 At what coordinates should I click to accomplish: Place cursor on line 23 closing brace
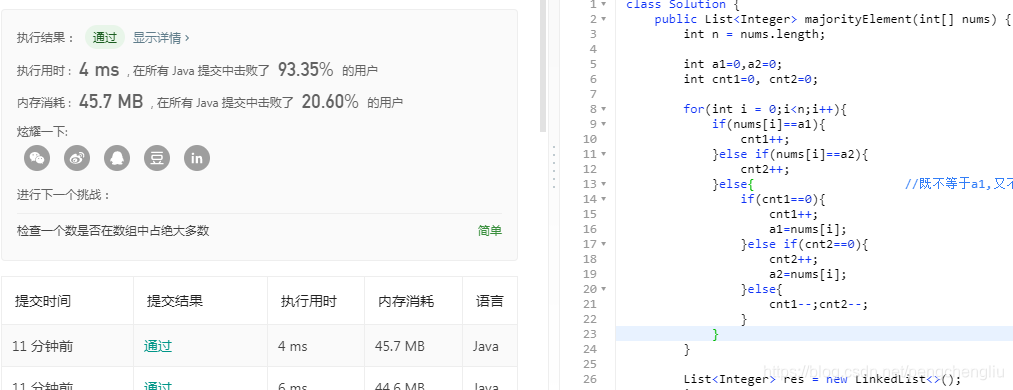(x=716, y=334)
